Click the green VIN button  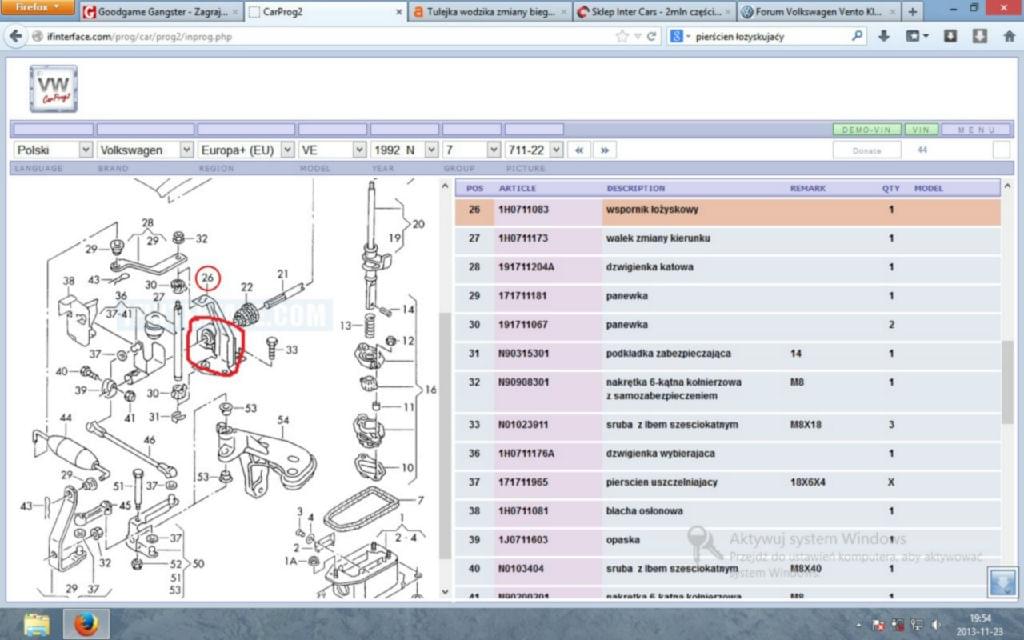tap(921, 129)
